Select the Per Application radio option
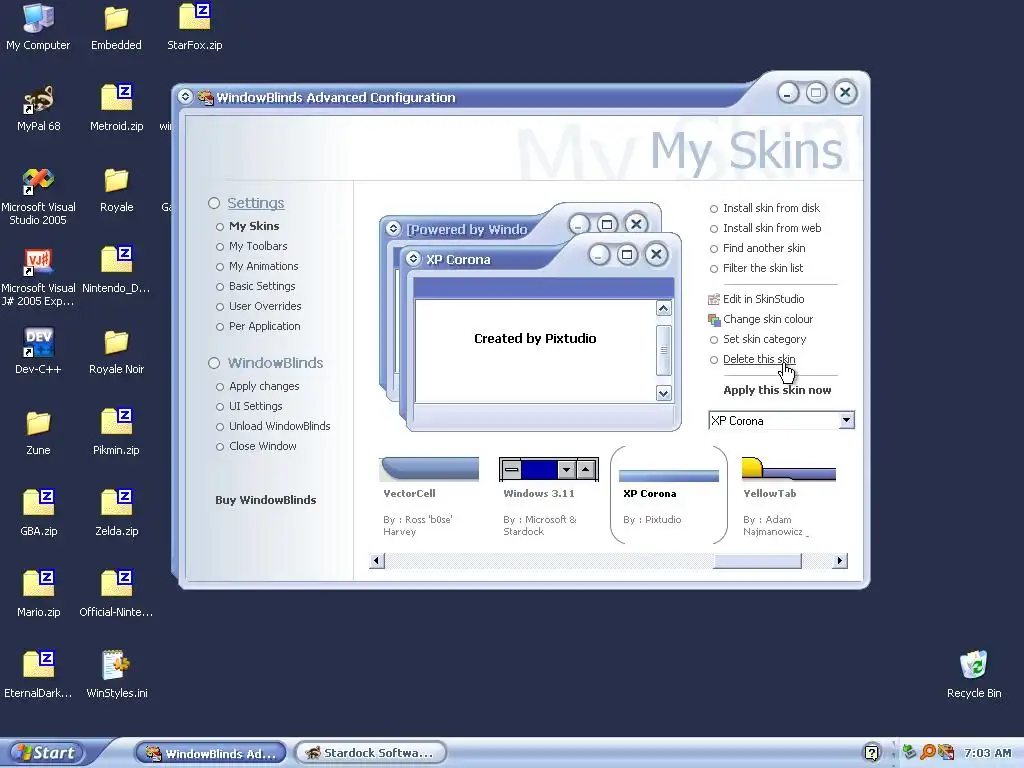Image resolution: width=1024 pixels, height=768 pixels. pyautogui.click(x=220, y=327)
